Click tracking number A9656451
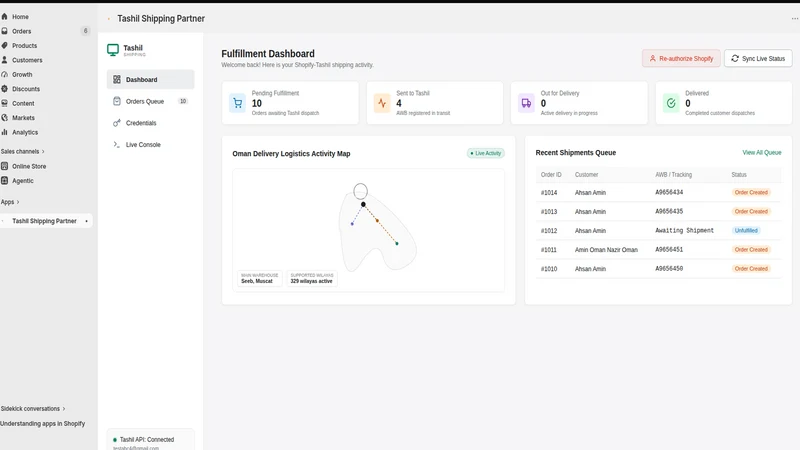The width and height of the screenshot is (800, 450). tap(669, 249)
